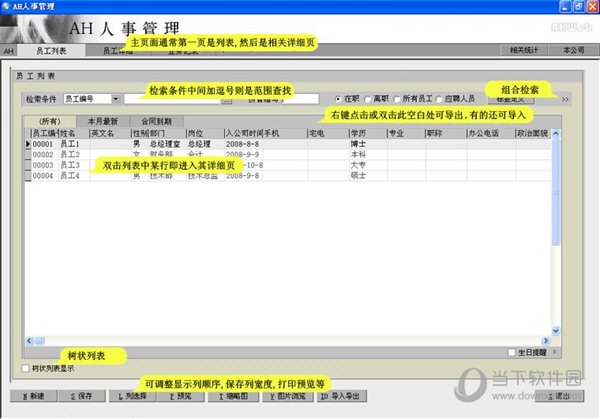Click the 学历 column header

[368, 134]
